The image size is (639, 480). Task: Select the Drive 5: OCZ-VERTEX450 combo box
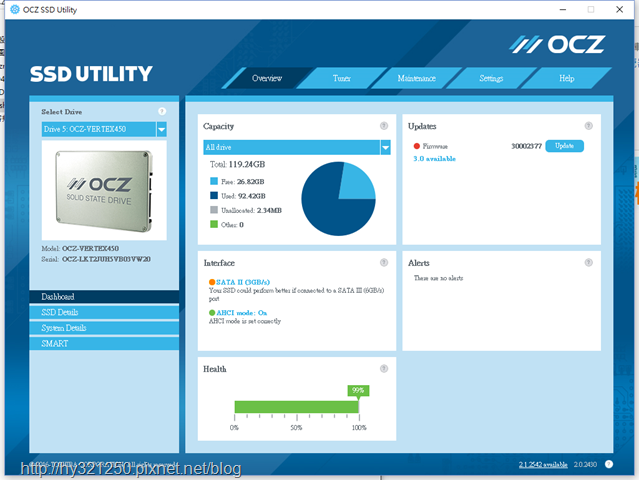[x=104, y=130]
